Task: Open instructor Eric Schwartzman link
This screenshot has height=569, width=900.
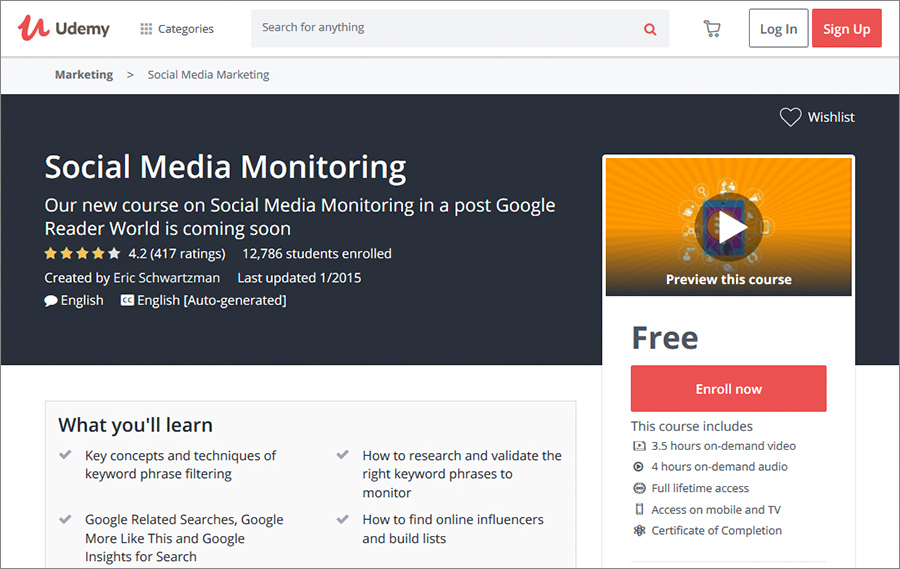Action: [x=166, y=278]
